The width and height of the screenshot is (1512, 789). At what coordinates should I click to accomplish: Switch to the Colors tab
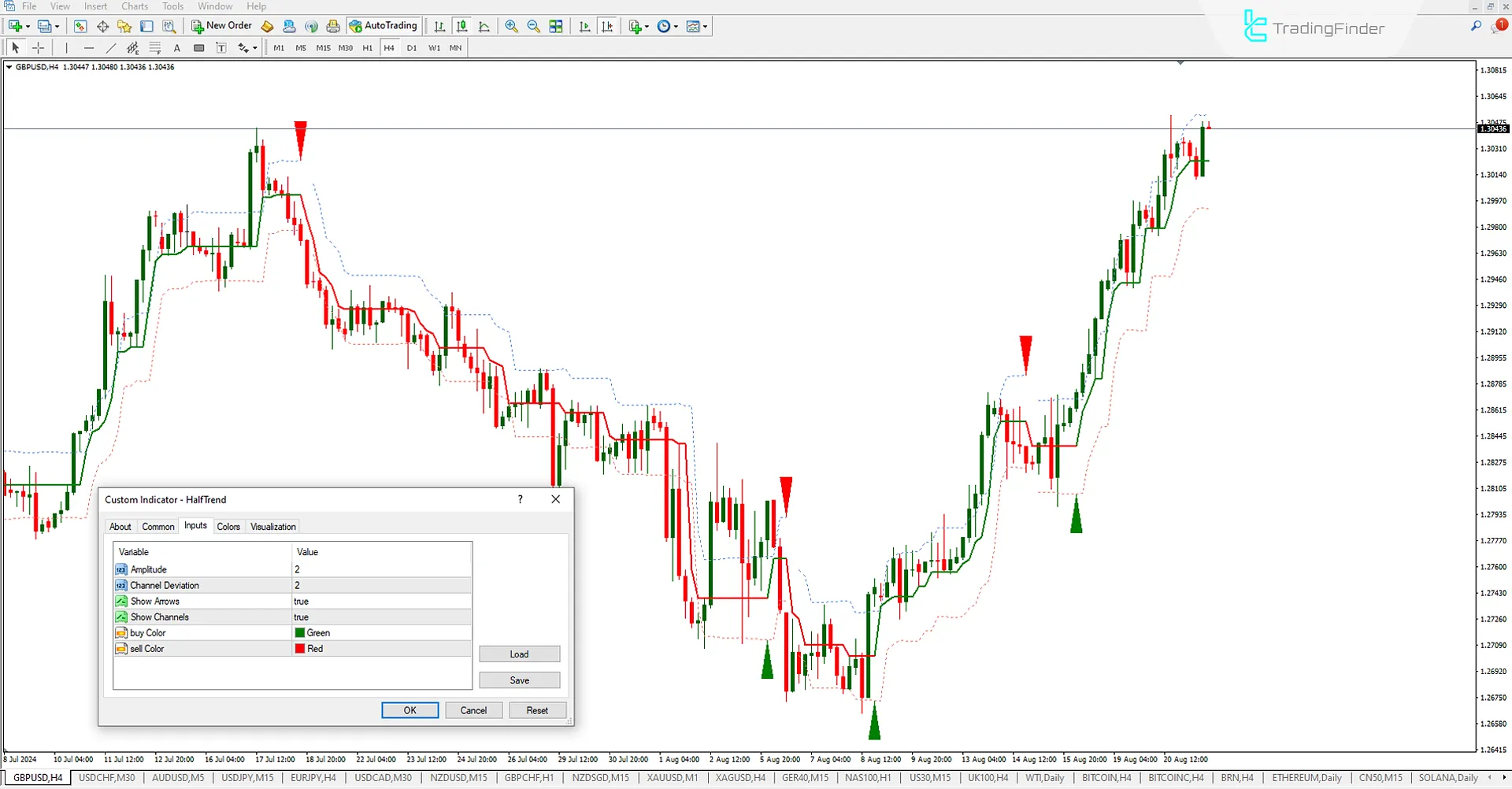click(x=228, y=526)
